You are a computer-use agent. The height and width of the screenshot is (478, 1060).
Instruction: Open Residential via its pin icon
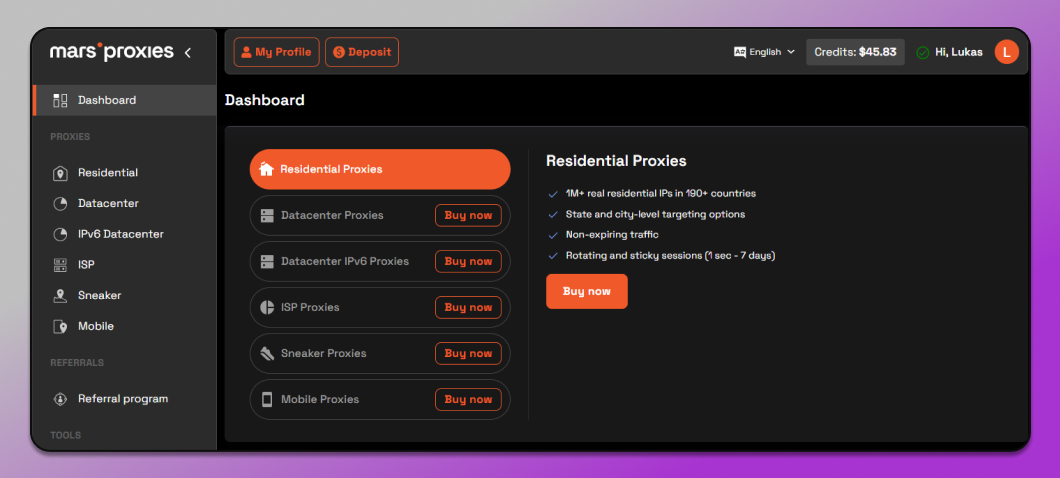click(60, 173)
